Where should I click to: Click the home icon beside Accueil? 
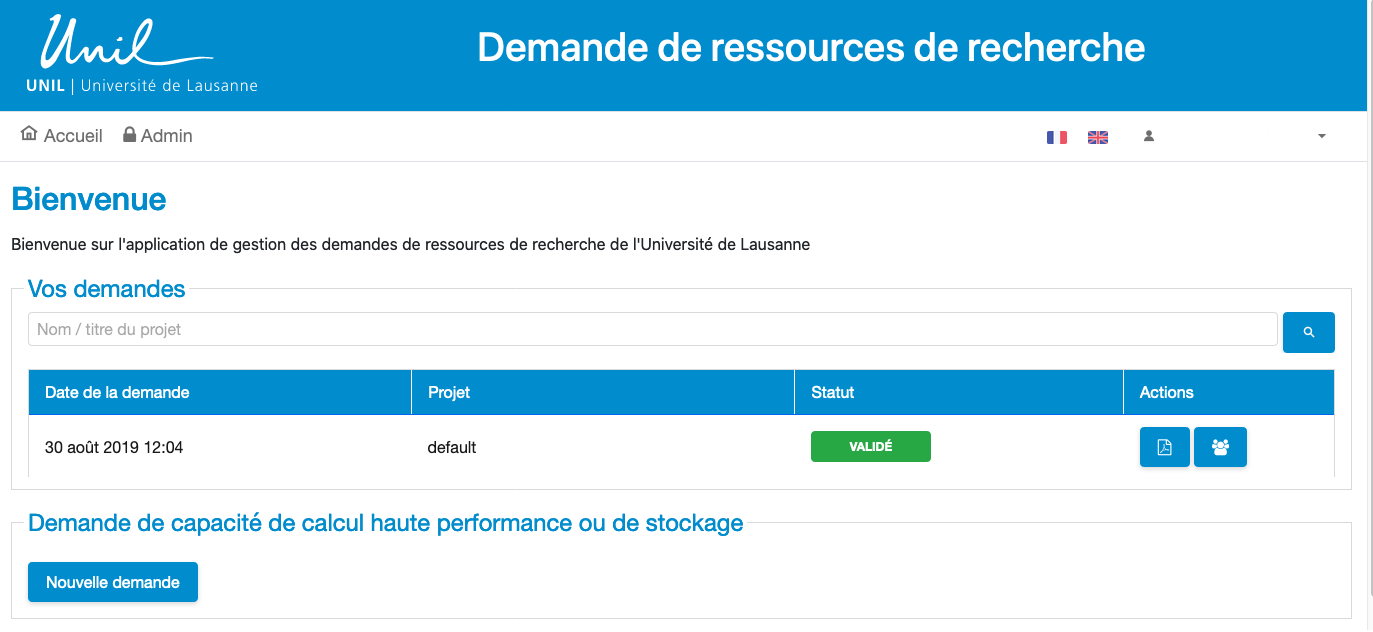pyautogui.click(x=29, y=134)
